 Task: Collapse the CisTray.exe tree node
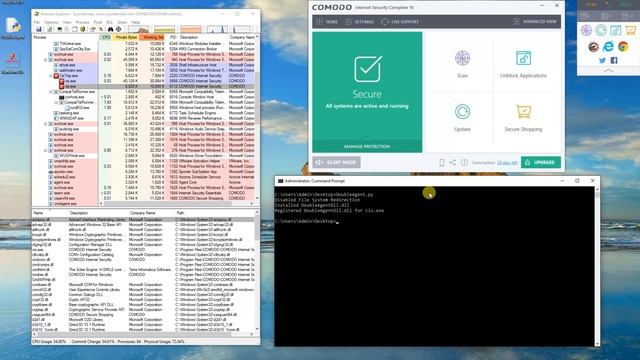51,76
